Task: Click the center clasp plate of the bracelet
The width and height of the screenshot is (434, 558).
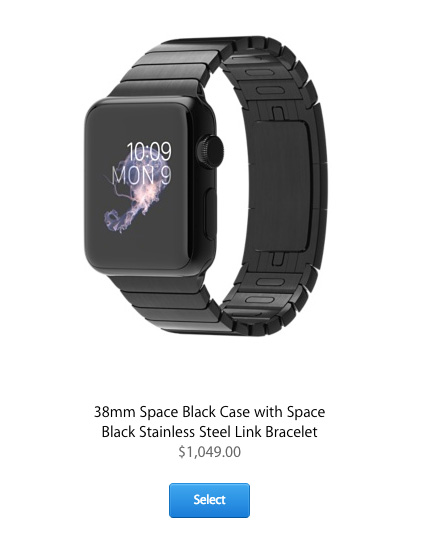Action: [x=280, y=186]
